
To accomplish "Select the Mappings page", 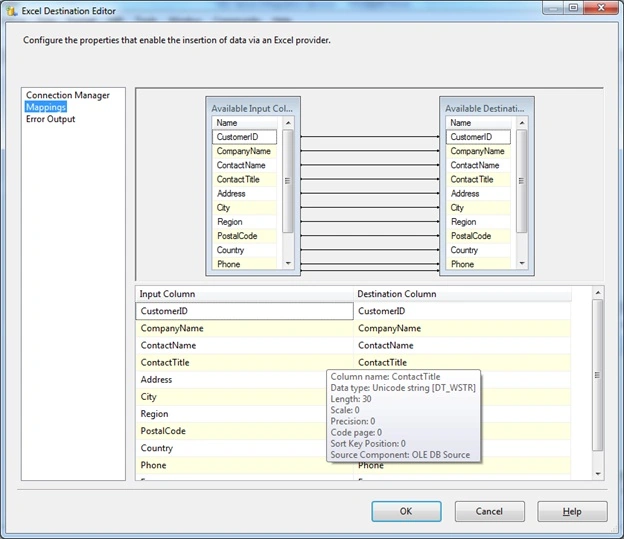I will coord(46,107).
